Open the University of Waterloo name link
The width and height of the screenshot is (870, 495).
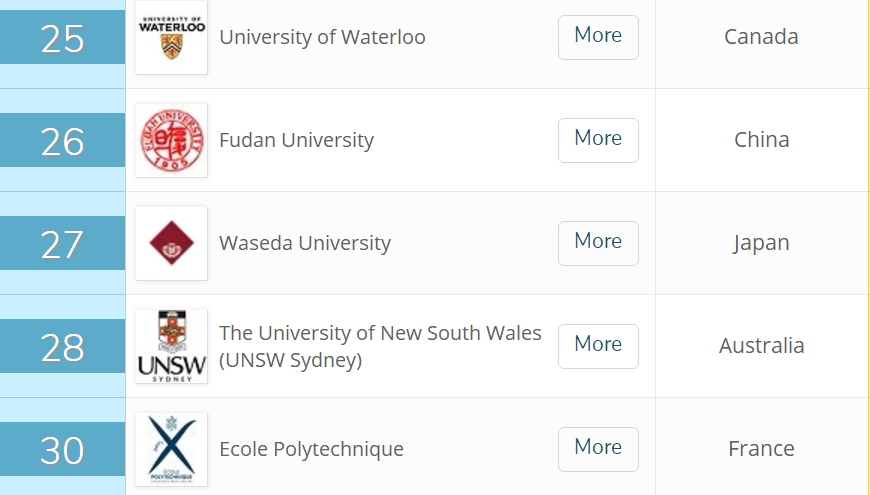pyautogui.click(x=322, y=37)
